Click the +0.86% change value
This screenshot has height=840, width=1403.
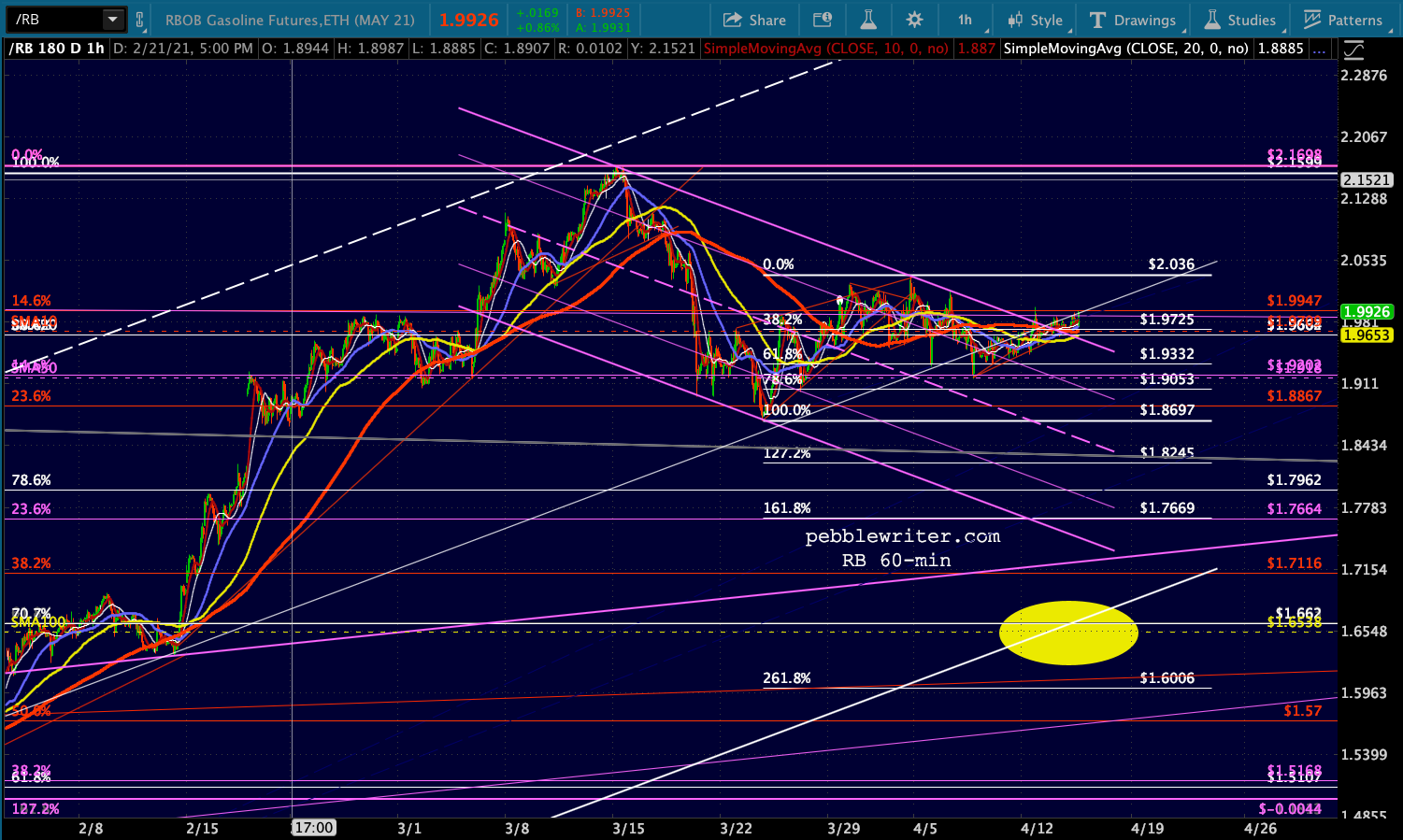point(537,28)
